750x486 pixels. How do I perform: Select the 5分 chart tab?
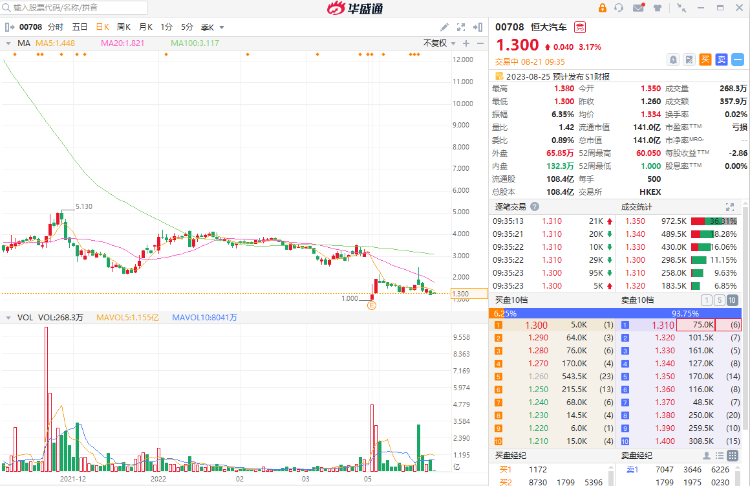click(x=187, y=27)
